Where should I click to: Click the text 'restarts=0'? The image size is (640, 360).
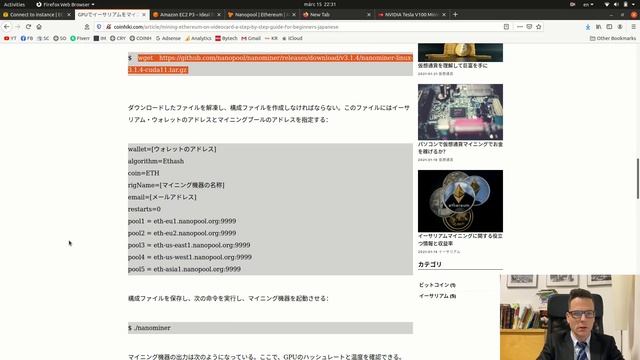click(x=144, y=209)
